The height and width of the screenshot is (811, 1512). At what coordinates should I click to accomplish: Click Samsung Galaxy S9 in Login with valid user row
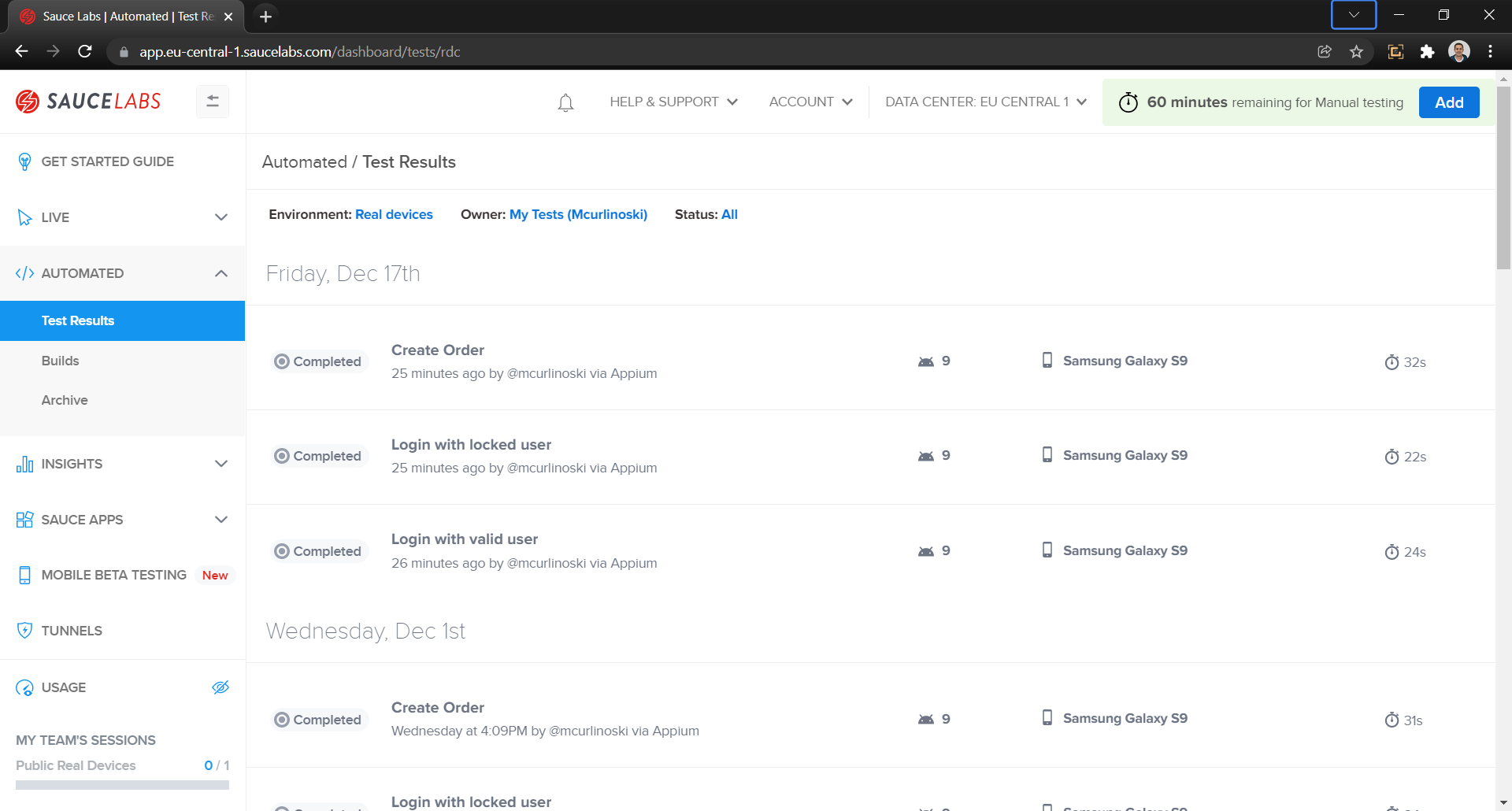coord(1125,550)
